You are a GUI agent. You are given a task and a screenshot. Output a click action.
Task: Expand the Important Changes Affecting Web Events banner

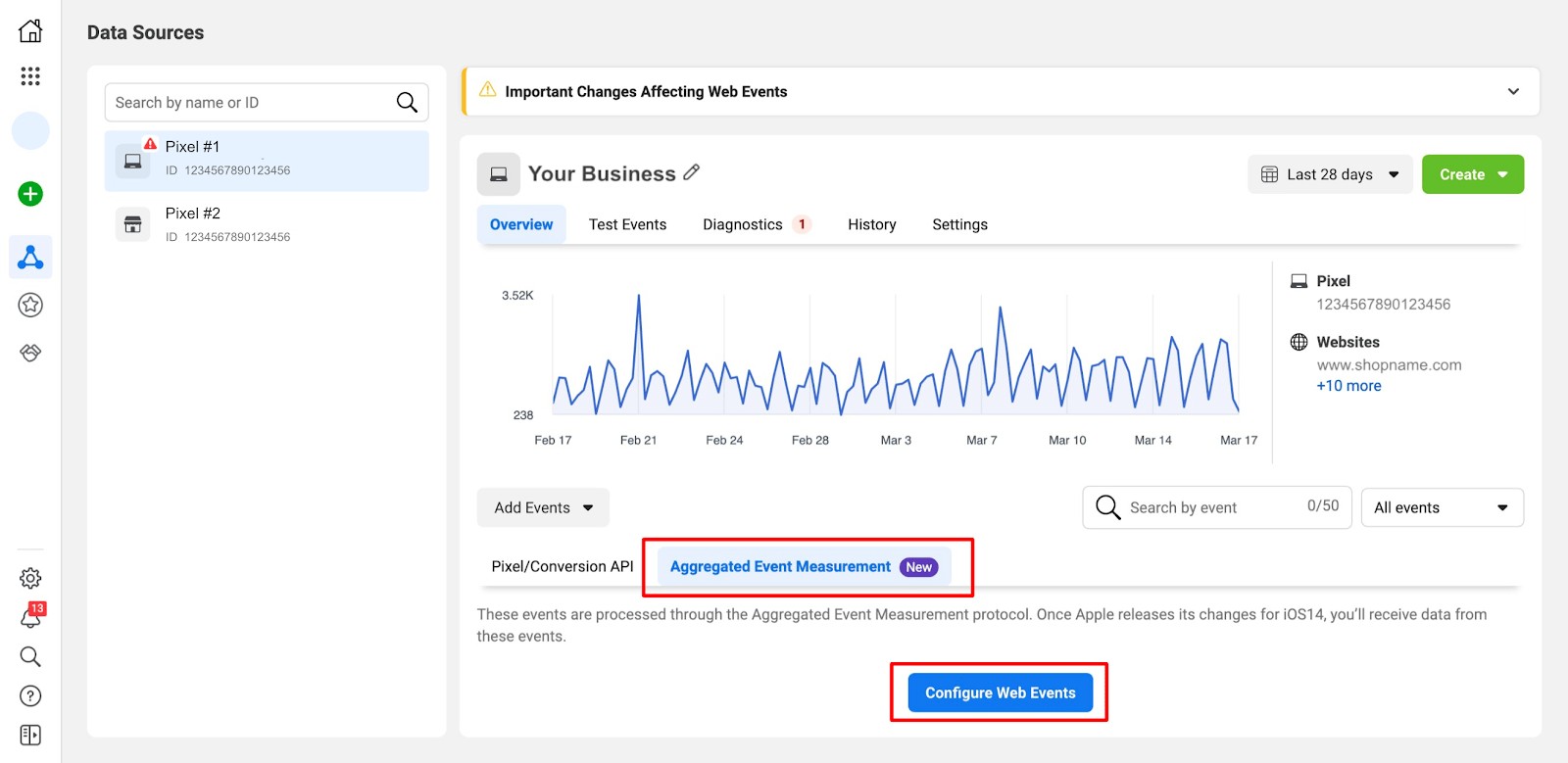point(1513,91)
